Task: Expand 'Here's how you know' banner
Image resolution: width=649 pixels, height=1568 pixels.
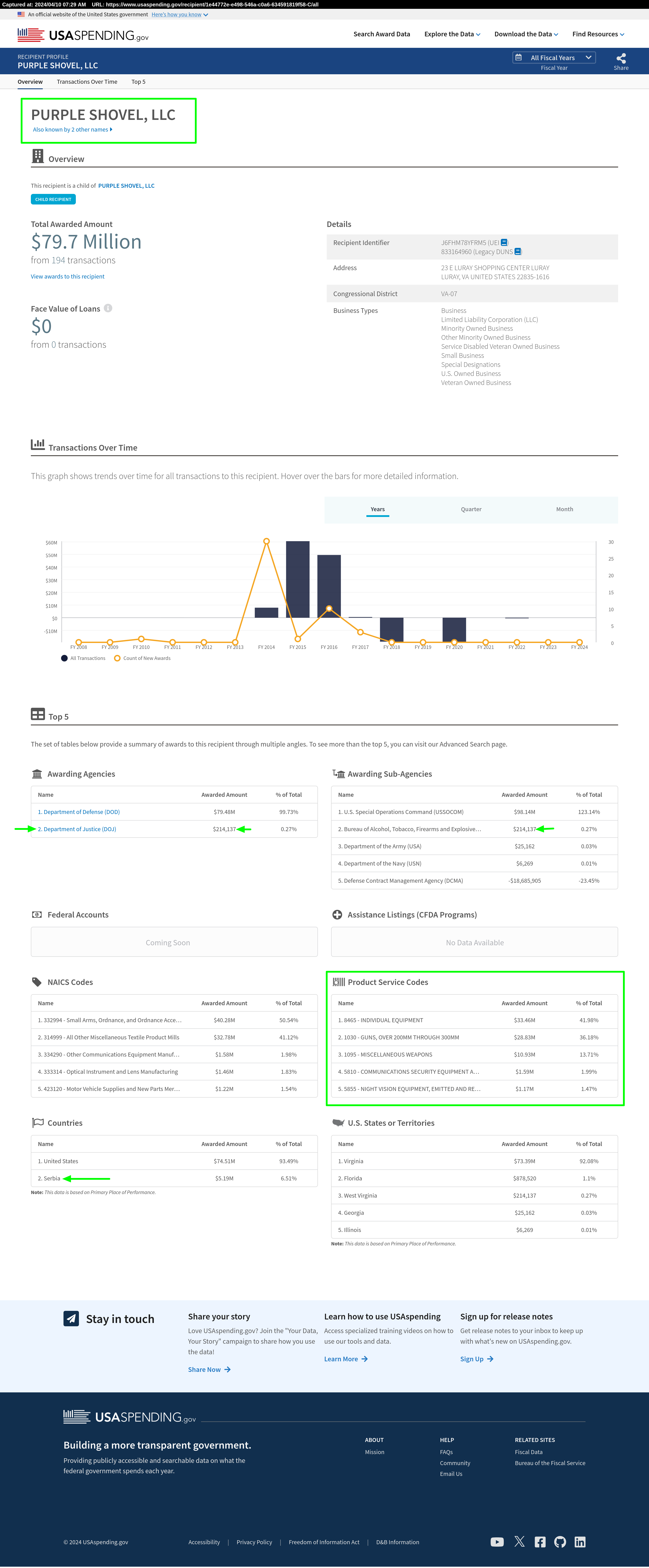Action: [x=180, y=14]
